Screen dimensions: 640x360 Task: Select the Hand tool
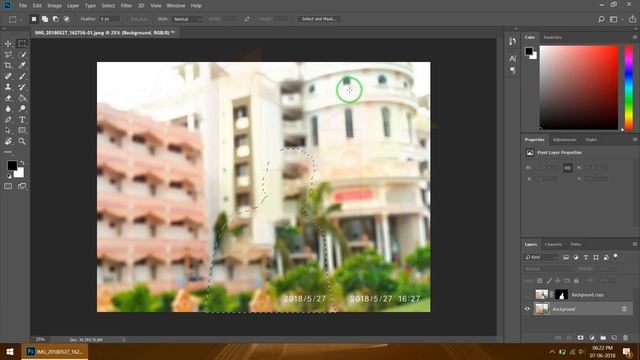[8, 141]
